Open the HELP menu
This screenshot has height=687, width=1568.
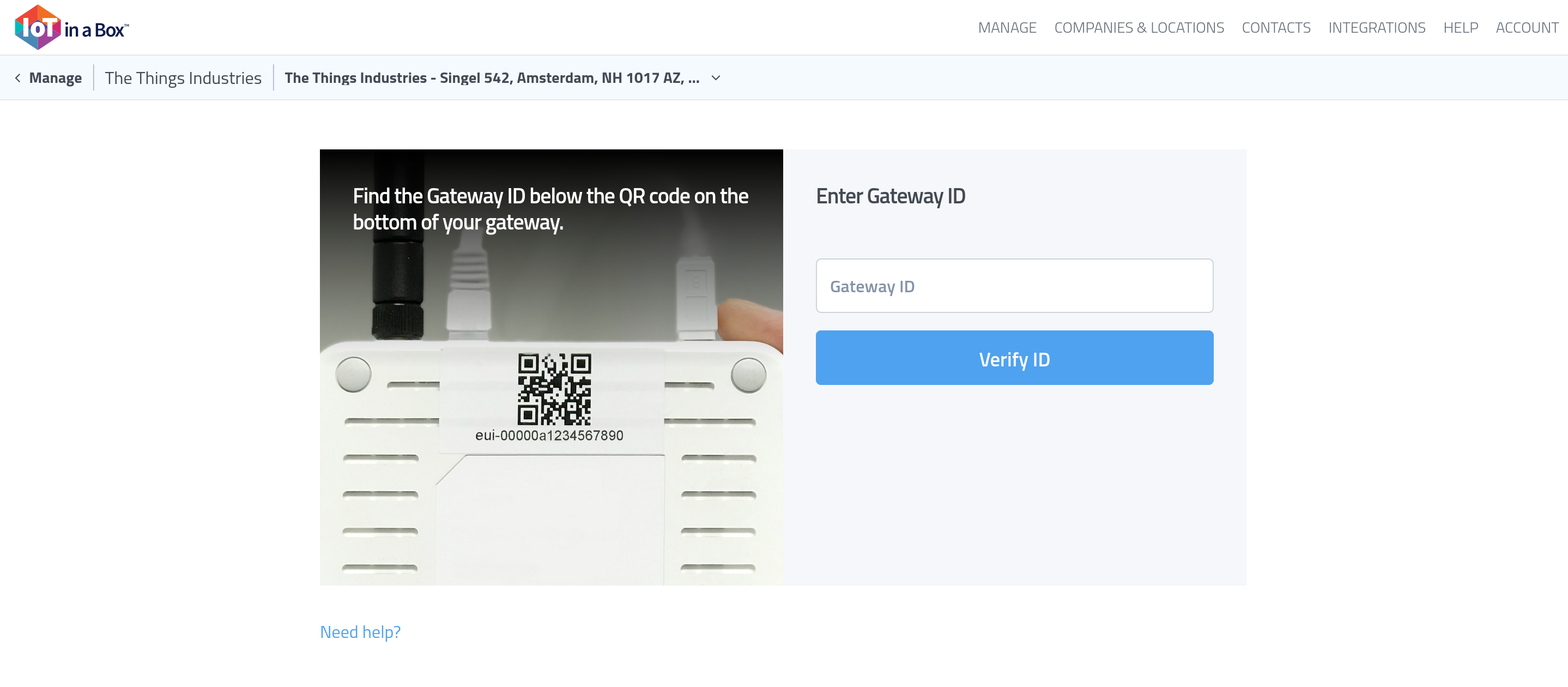1460,28
